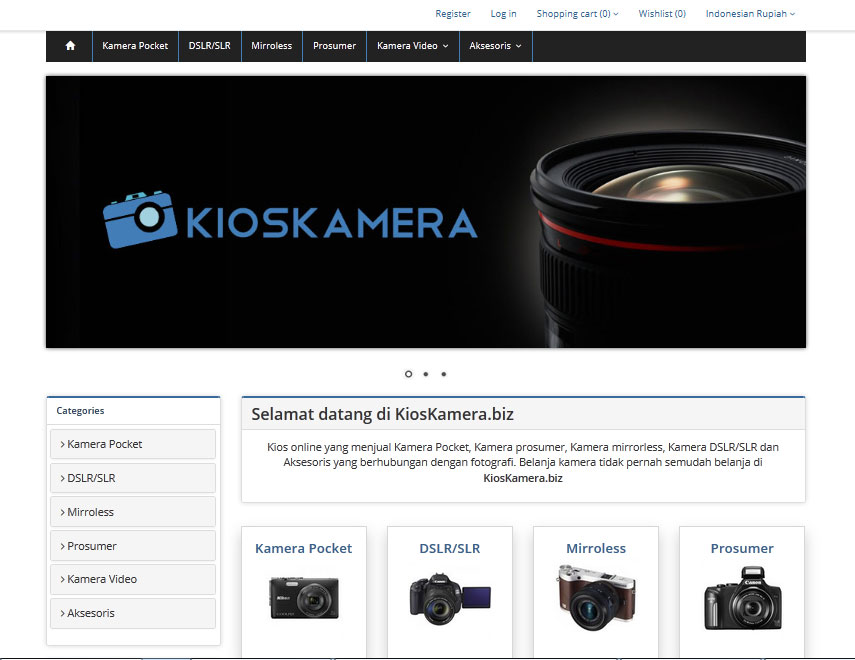
Task: Click the Canon prosumer camera thumbnail
Action: tap(743, 598)
